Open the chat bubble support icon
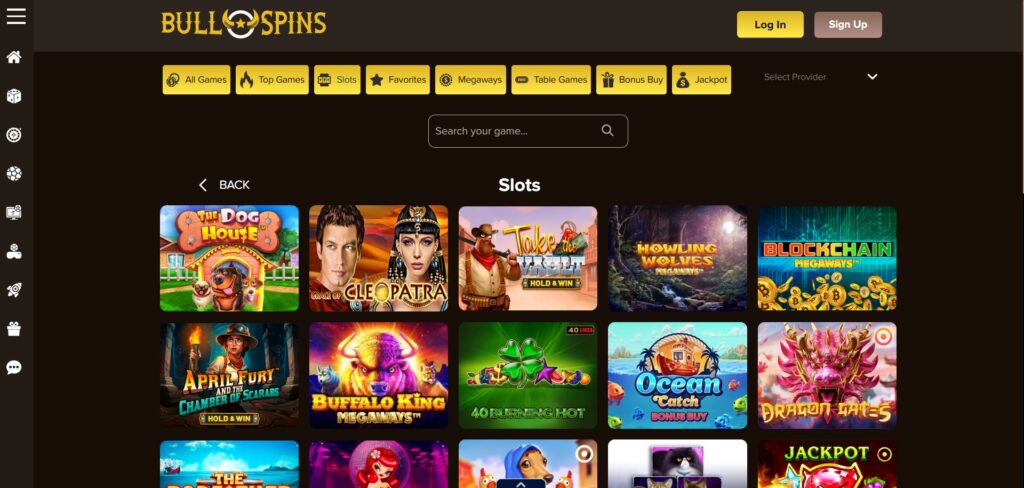The width and height of the screenshot is (1024, 488). (x=14, y=368)
